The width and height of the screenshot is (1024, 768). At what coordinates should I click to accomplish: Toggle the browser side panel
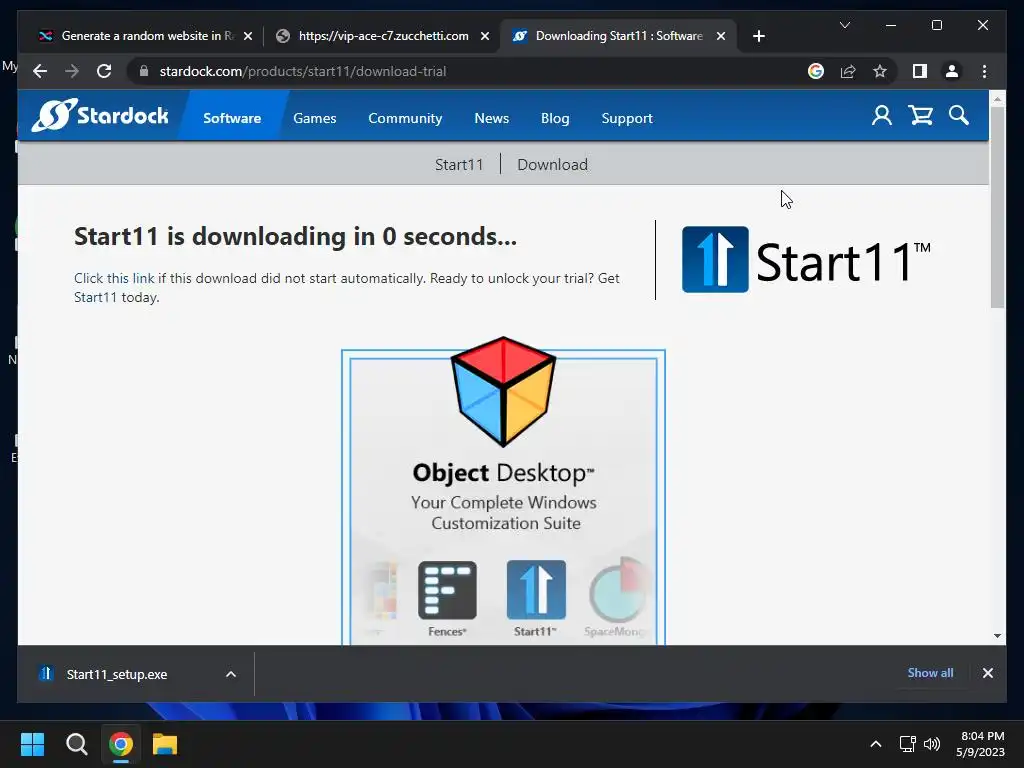[920, 71]
